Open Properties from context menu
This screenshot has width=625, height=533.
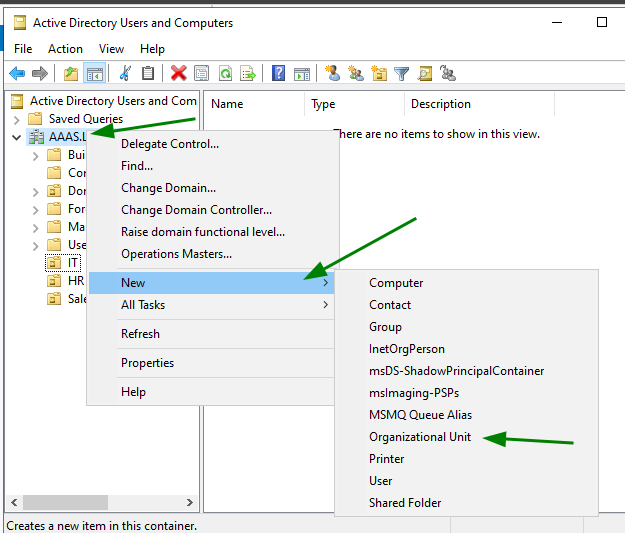tap(212, 363)
